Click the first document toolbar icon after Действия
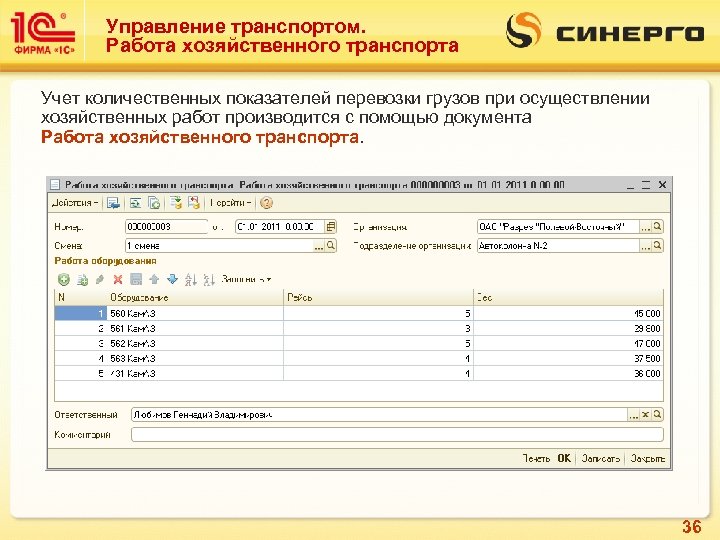The height and width of the screenshot is (540, 720). [113, 203]
